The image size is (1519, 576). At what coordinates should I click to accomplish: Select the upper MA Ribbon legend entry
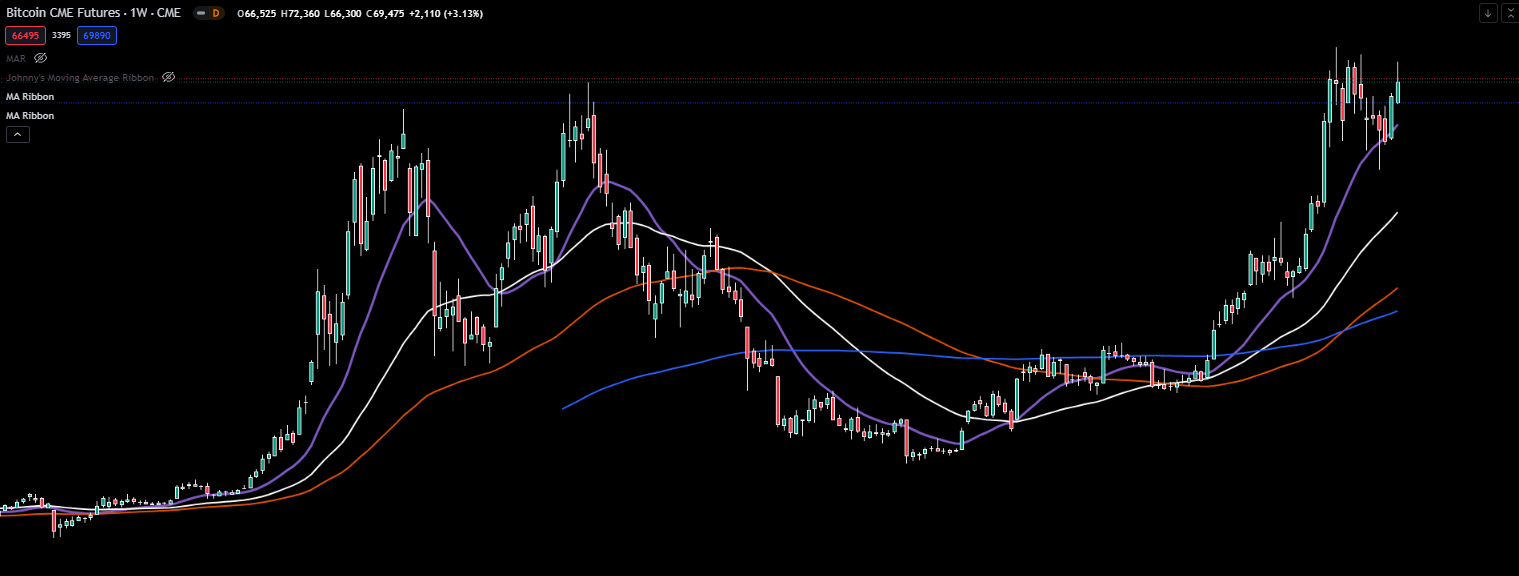(x=30, y=97)
